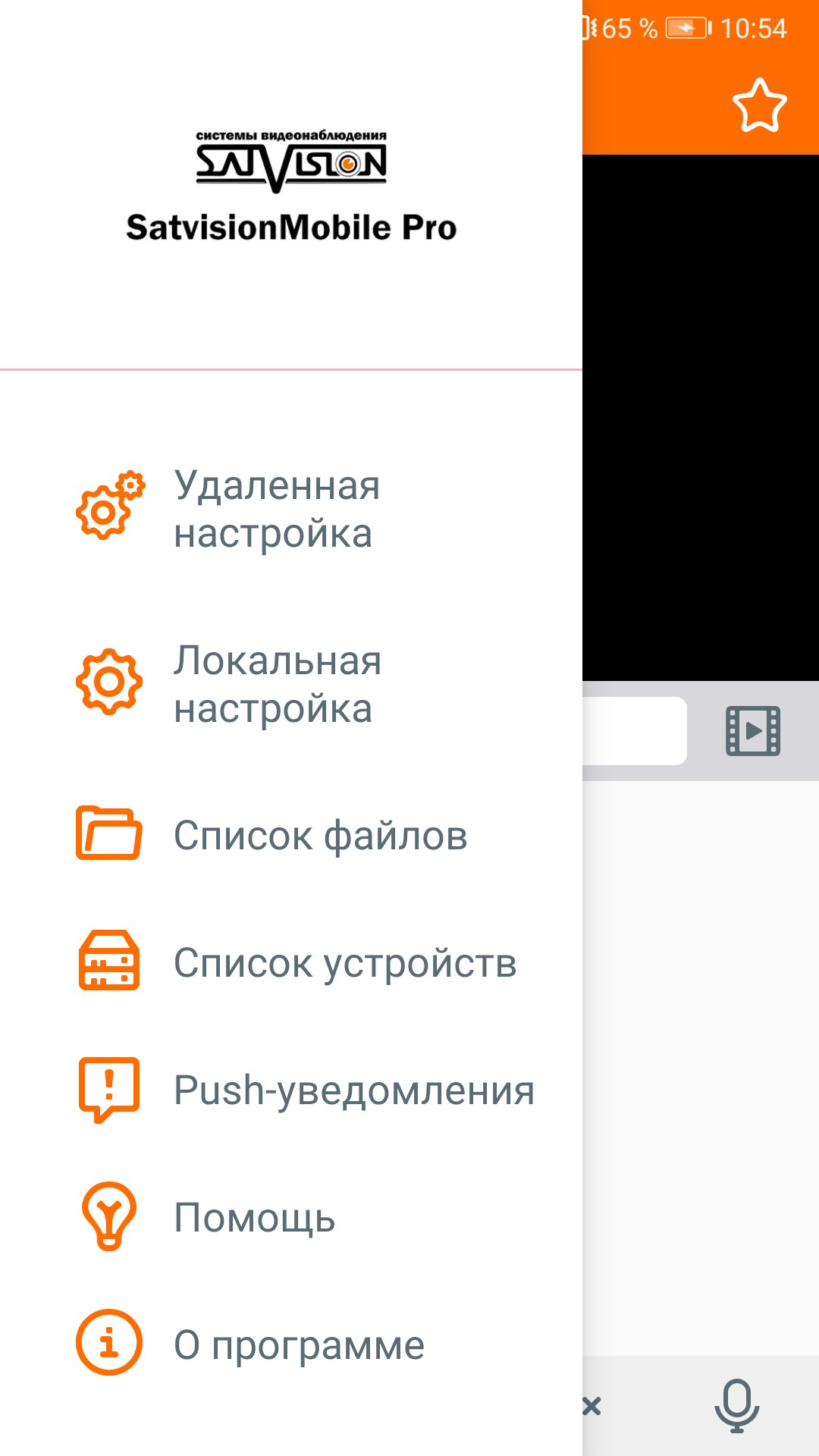Open the Удаленная настройка menu item
819x1456 pixels.
(x=277, y=509)
